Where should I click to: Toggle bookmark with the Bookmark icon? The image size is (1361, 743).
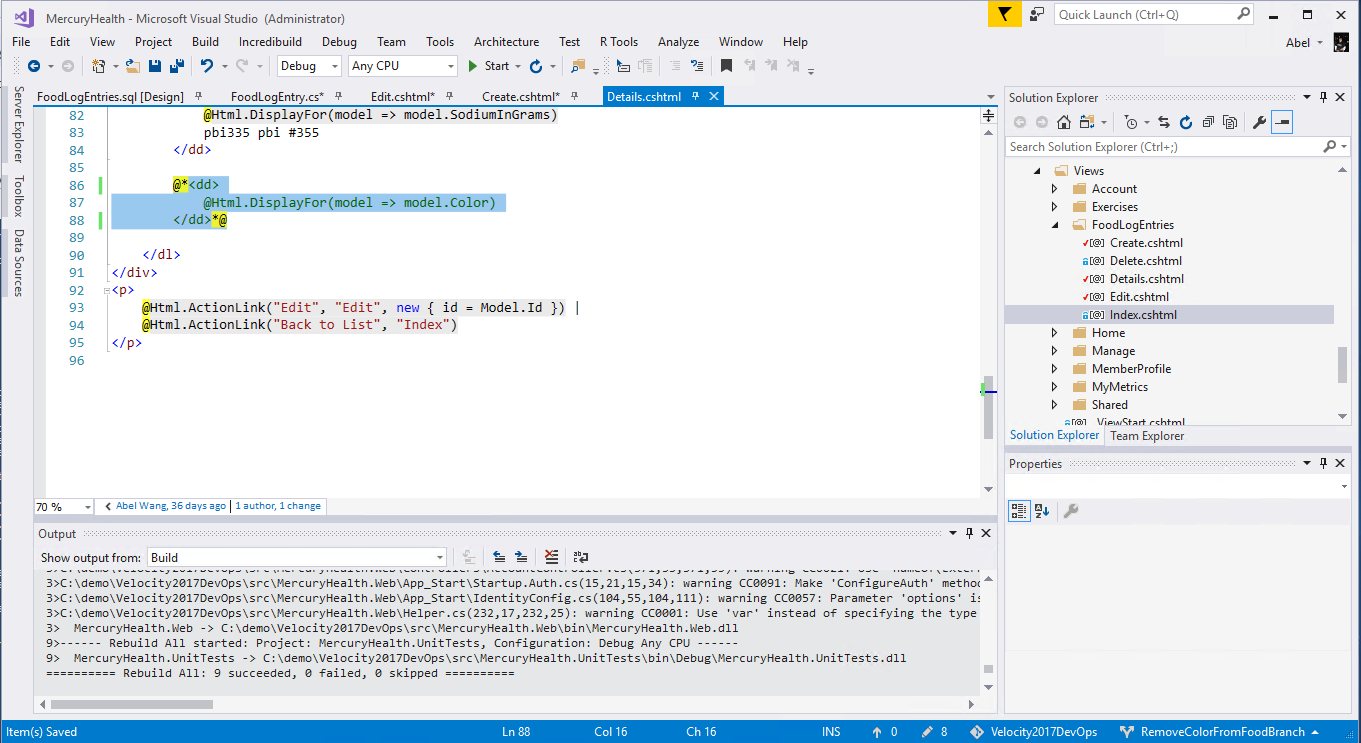[726, 66]
